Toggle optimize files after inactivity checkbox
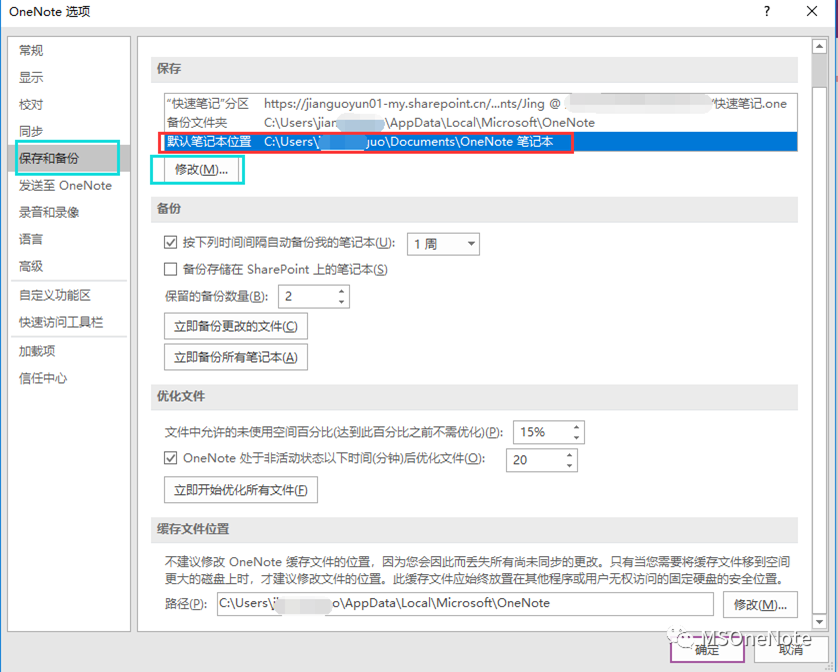838x672 pixels. click(x=170, y=458)
